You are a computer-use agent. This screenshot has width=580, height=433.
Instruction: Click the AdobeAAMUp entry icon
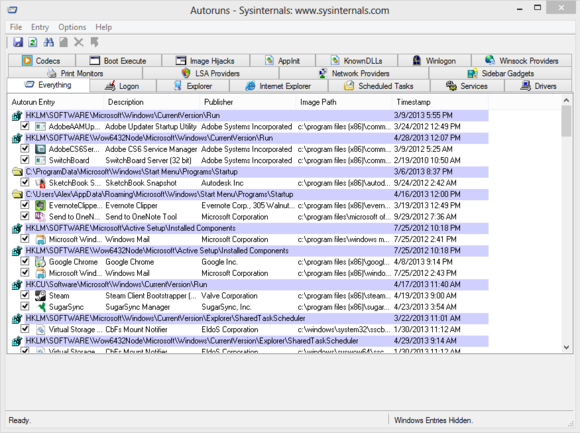[40, 126]
